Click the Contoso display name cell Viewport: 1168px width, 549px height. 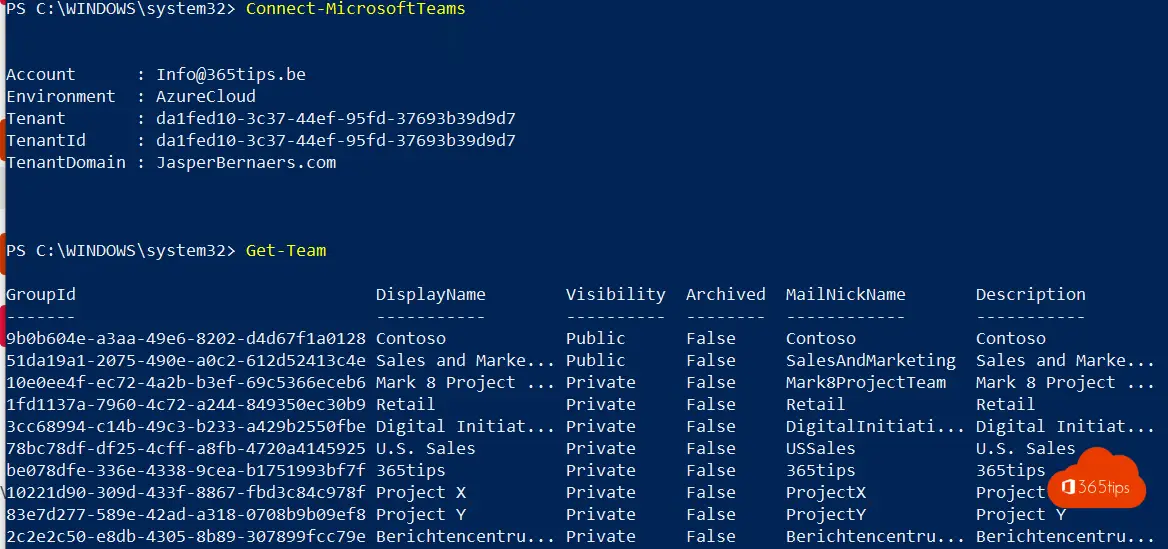point(410,338)
